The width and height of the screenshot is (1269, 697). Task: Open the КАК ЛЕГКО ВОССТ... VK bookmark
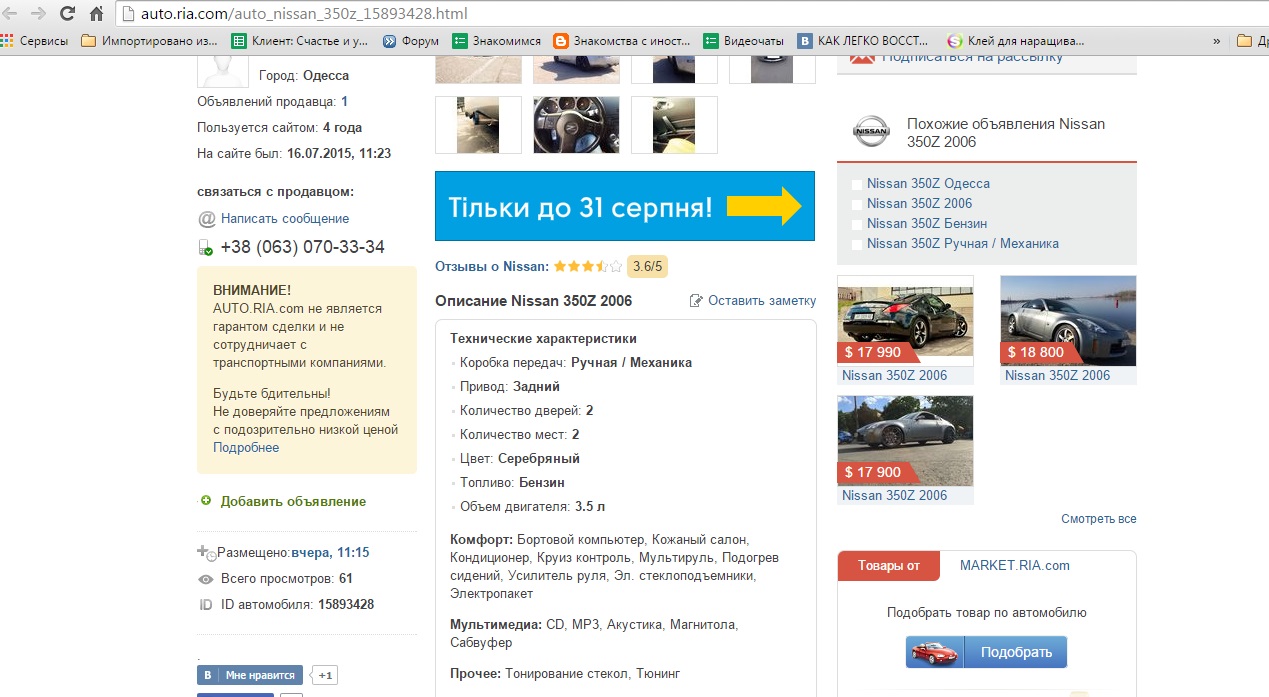click(x=863, y=41)
